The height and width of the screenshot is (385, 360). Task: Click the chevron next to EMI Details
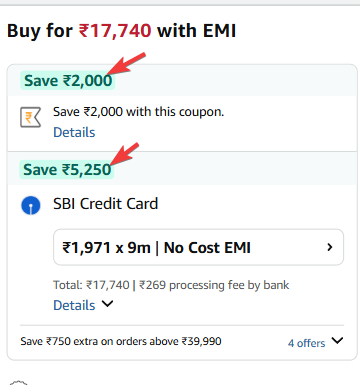point(107,304)
